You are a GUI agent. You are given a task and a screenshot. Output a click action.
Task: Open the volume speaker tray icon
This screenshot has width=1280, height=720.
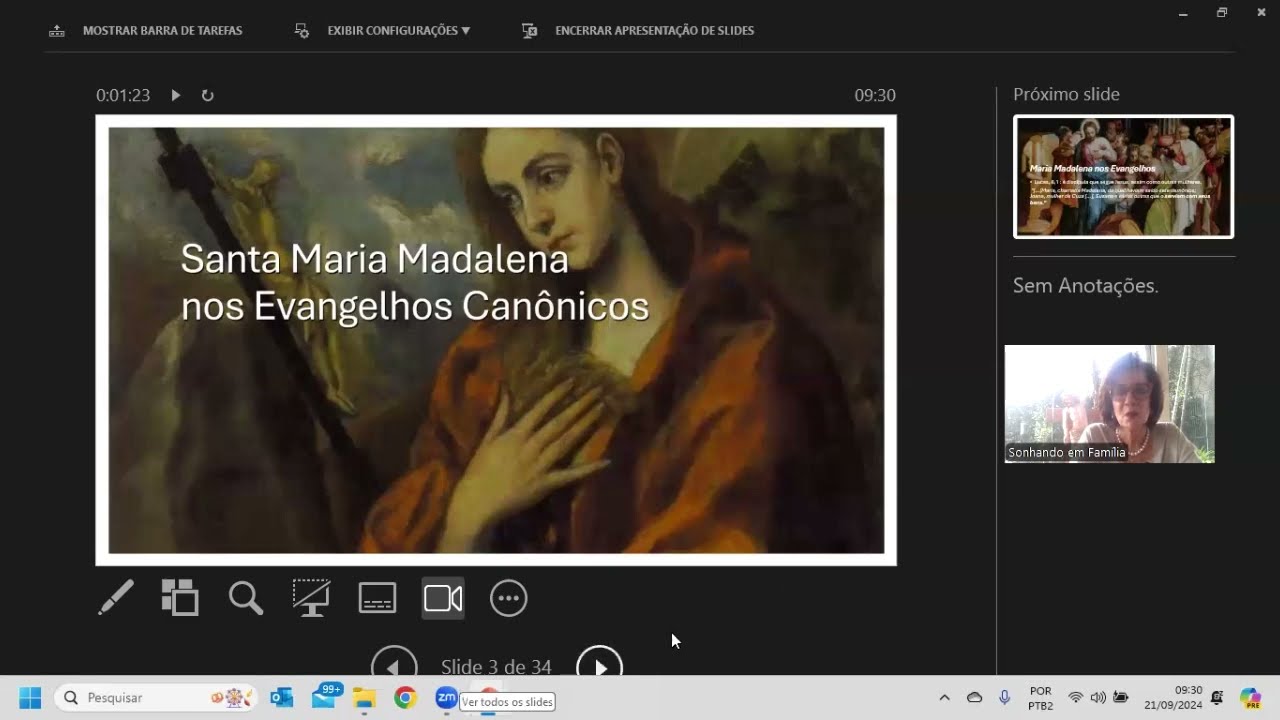tap(1098, 697)
